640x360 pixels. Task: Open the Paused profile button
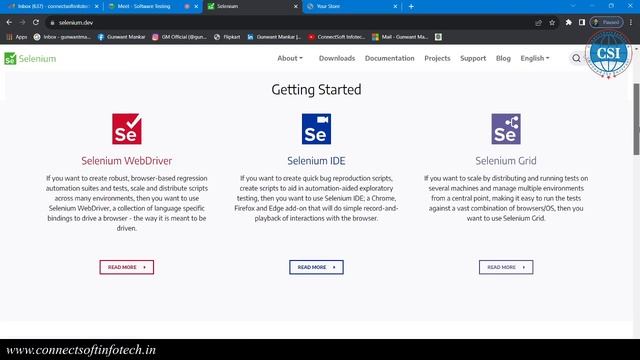tap(607, 22)
